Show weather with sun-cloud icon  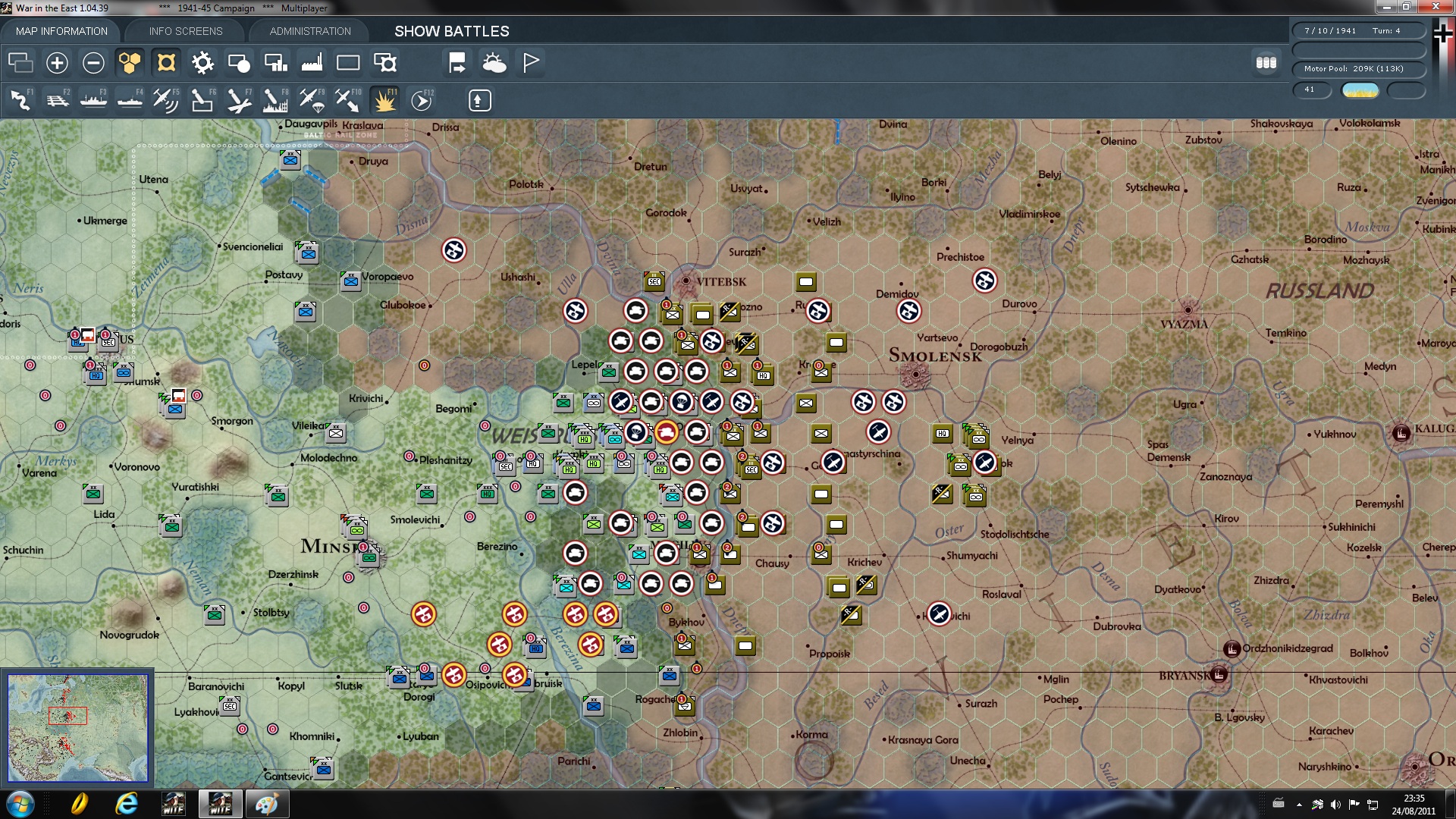(494, 63)
